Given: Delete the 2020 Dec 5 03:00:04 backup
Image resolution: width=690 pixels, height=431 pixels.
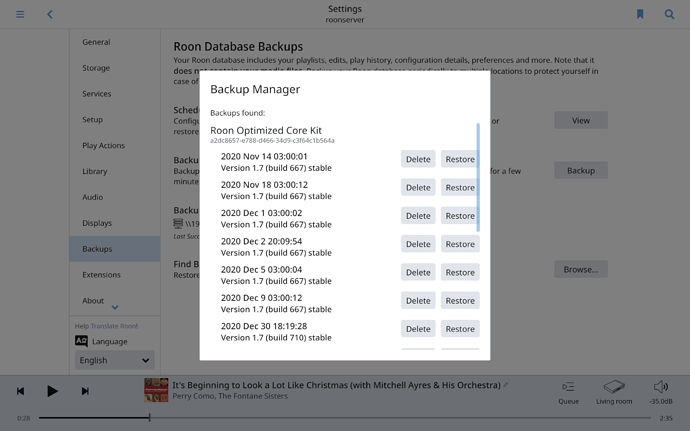Looking at the screenshot, I should point(418,273).
